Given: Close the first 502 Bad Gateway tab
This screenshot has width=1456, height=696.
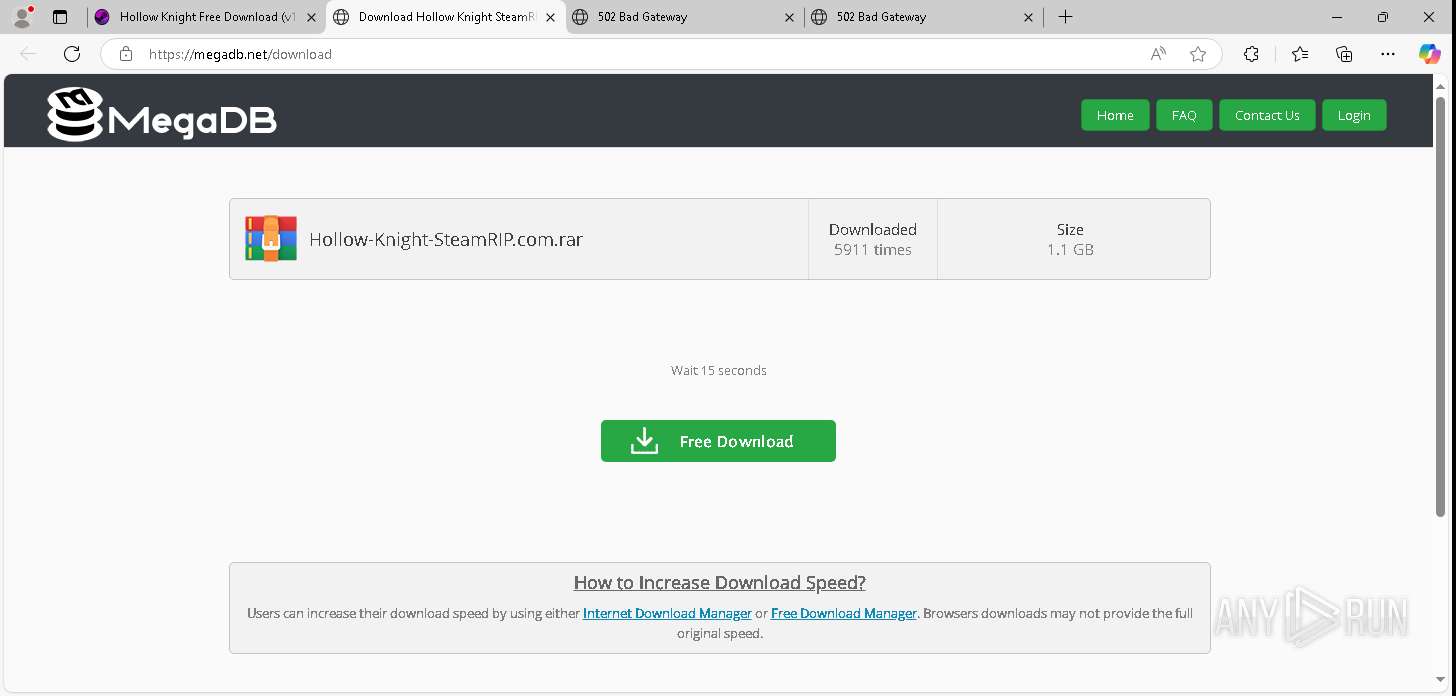Looking at the screenshot, I should tap(789, 17).
